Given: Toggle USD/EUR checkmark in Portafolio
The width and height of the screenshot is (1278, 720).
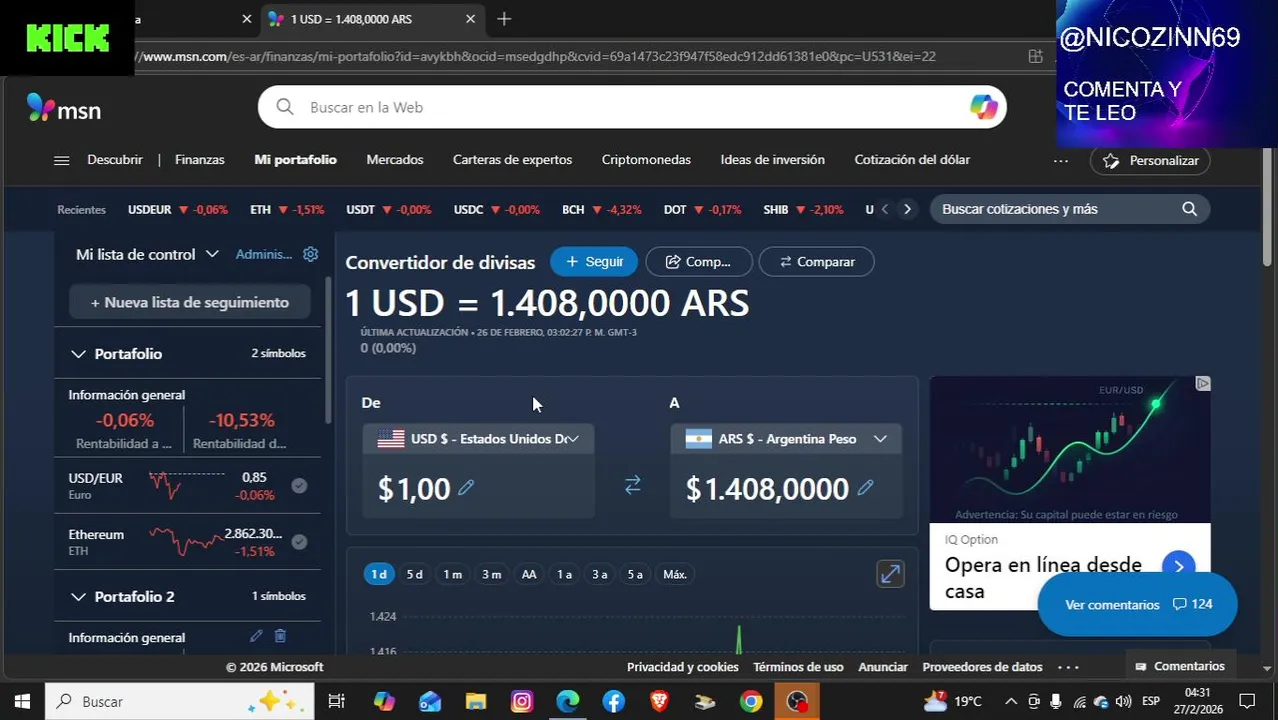Looking at the screenshot, I should click(x=299, y=486).
